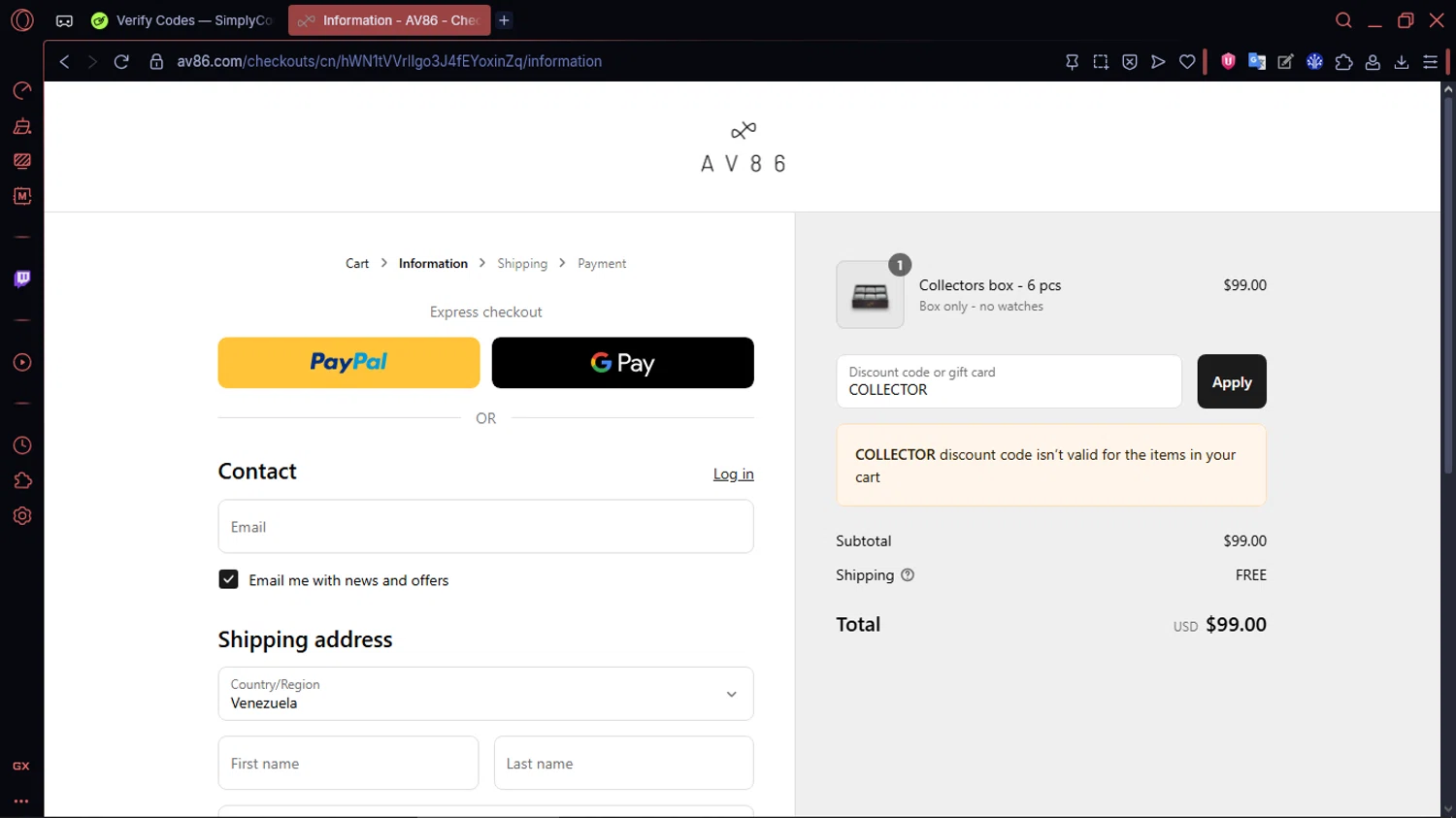Open the profile account icon

[1373, 61]
